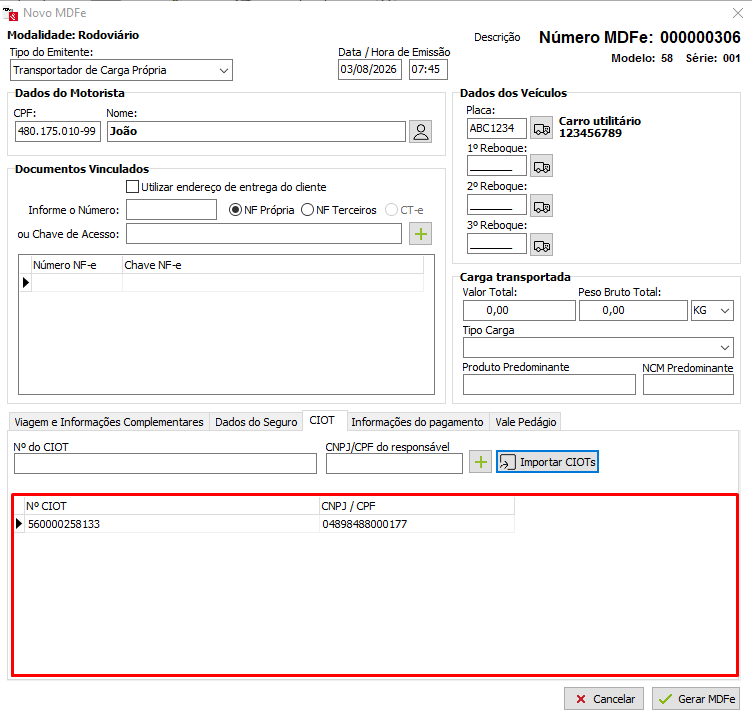The height and width of the screenshot is (717, 752).
Task: Click Número NF-e column header
Action: (77, 265)
